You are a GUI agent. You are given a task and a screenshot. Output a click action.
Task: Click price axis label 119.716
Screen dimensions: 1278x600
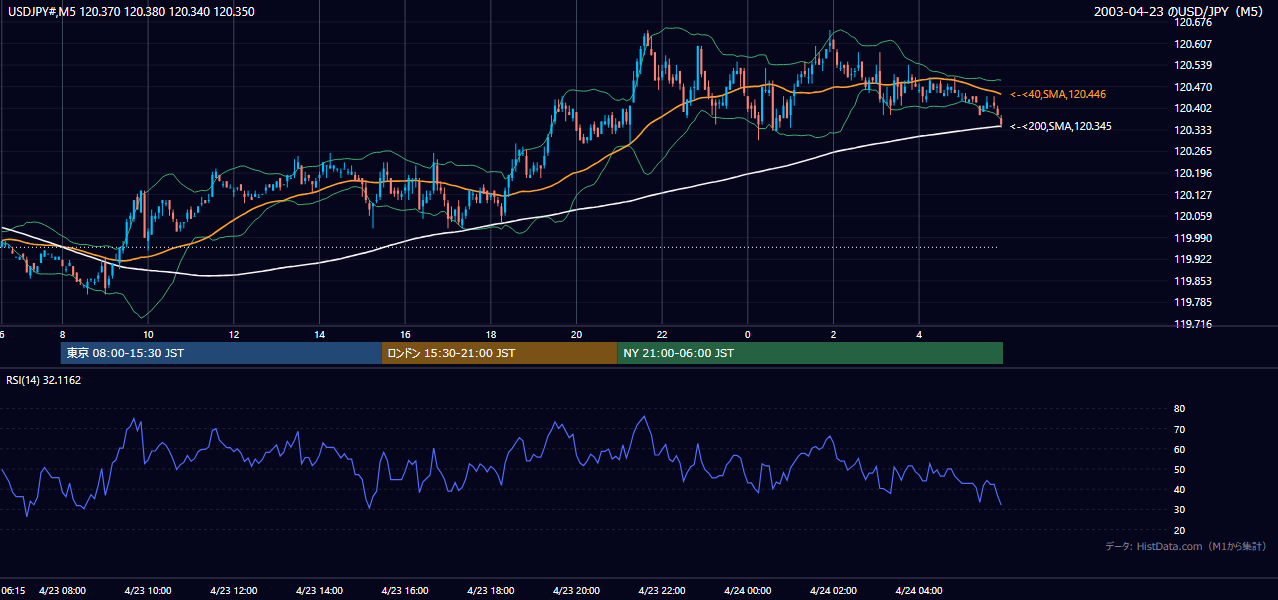pos(1194,324)
